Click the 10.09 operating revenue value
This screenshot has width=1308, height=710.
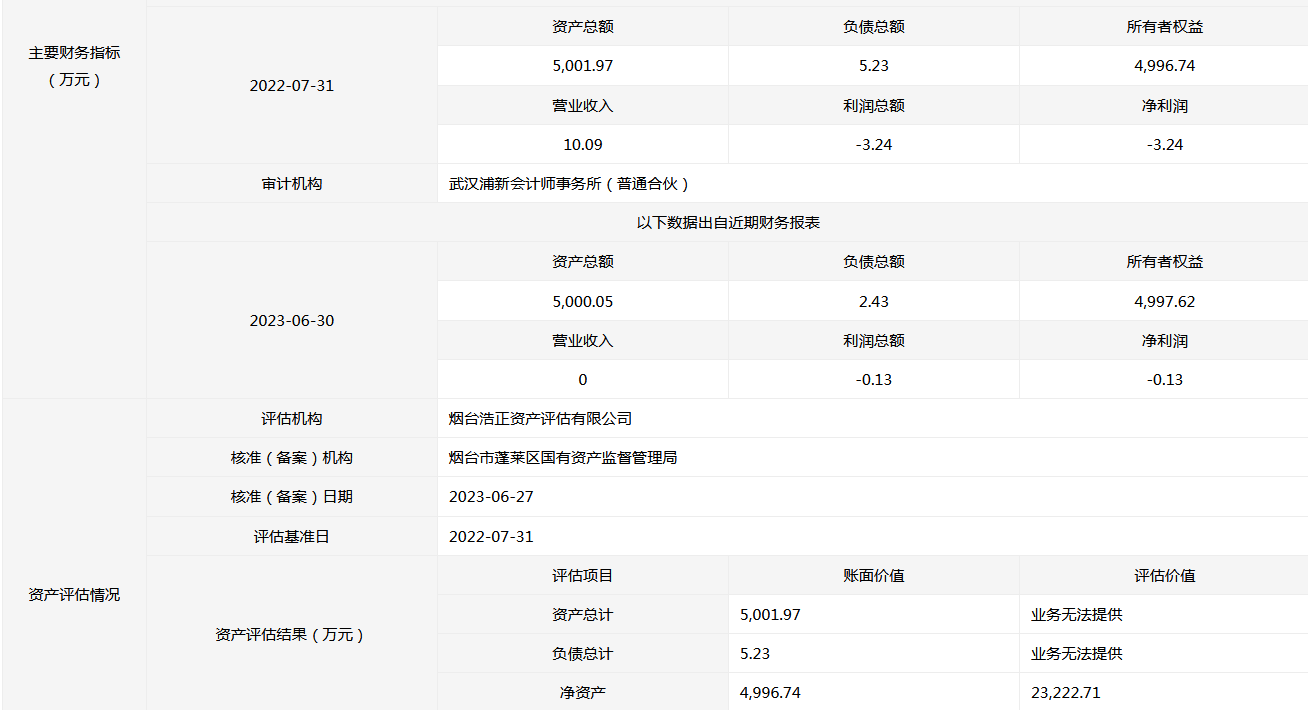click(582, 145)
